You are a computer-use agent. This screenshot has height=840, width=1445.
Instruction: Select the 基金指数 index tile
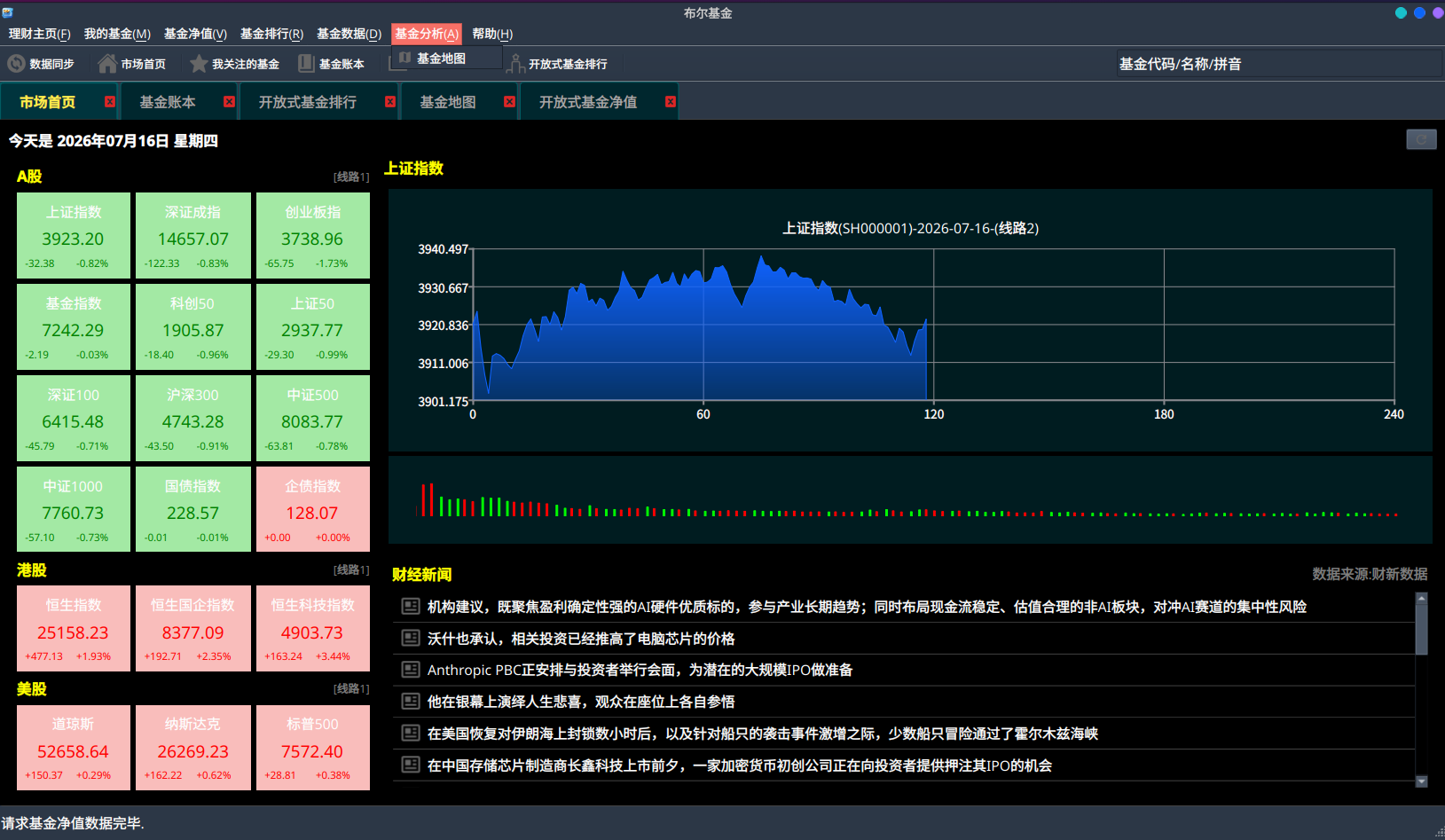[74, 327]
